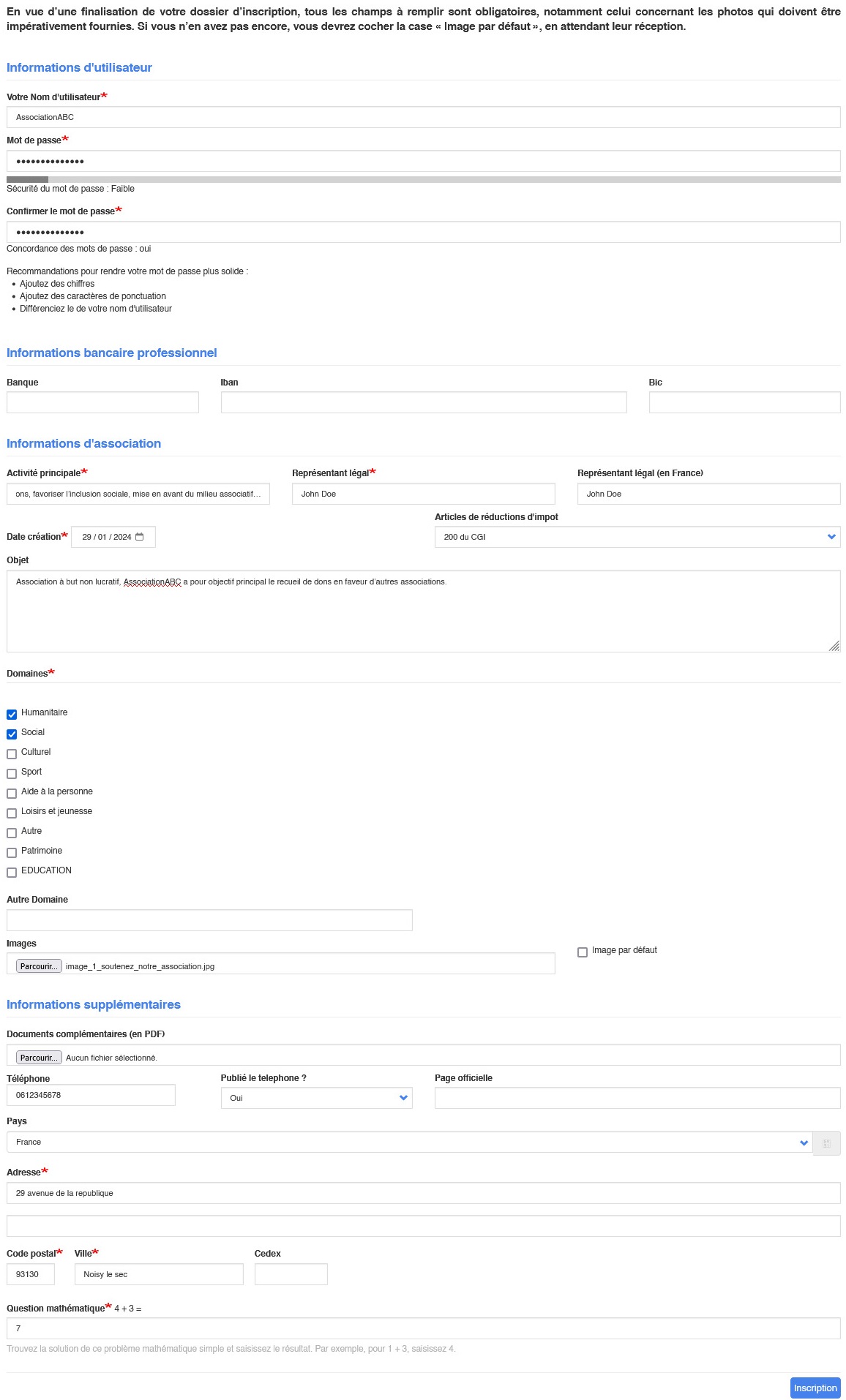Expand the Publié le telephone select
The width and height of the screenshot is (846, 1400).
pyautogui.click(x=315, y=1098)
